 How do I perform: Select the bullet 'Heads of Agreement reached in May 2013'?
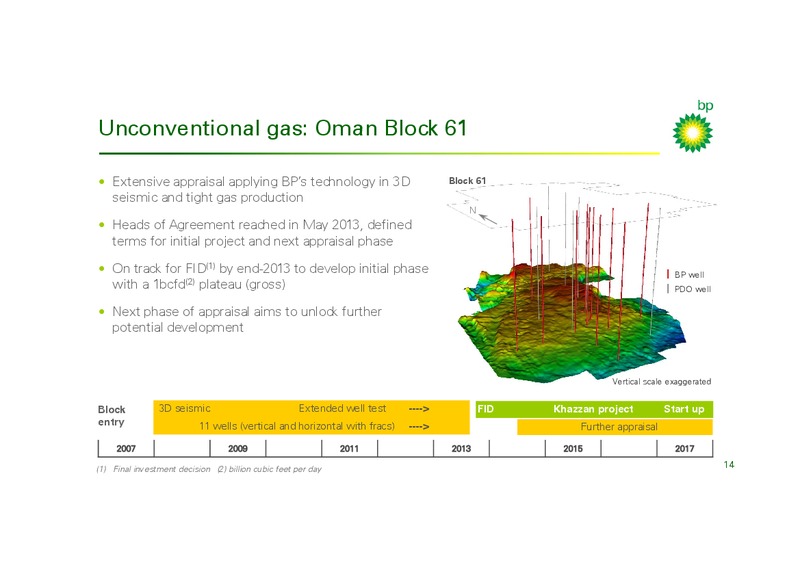pos(262,233)
